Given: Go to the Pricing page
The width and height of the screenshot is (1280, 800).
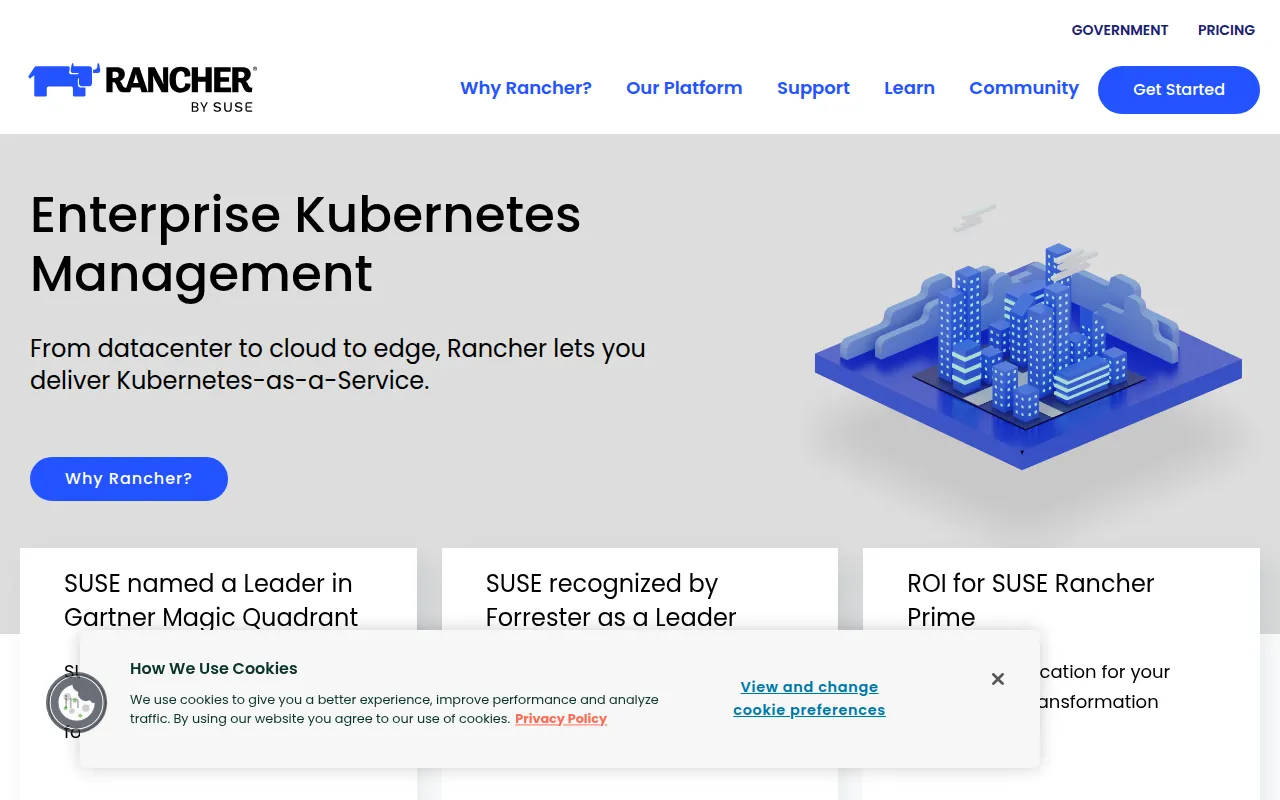Looking at the screenshot, I should [1226, 30].
